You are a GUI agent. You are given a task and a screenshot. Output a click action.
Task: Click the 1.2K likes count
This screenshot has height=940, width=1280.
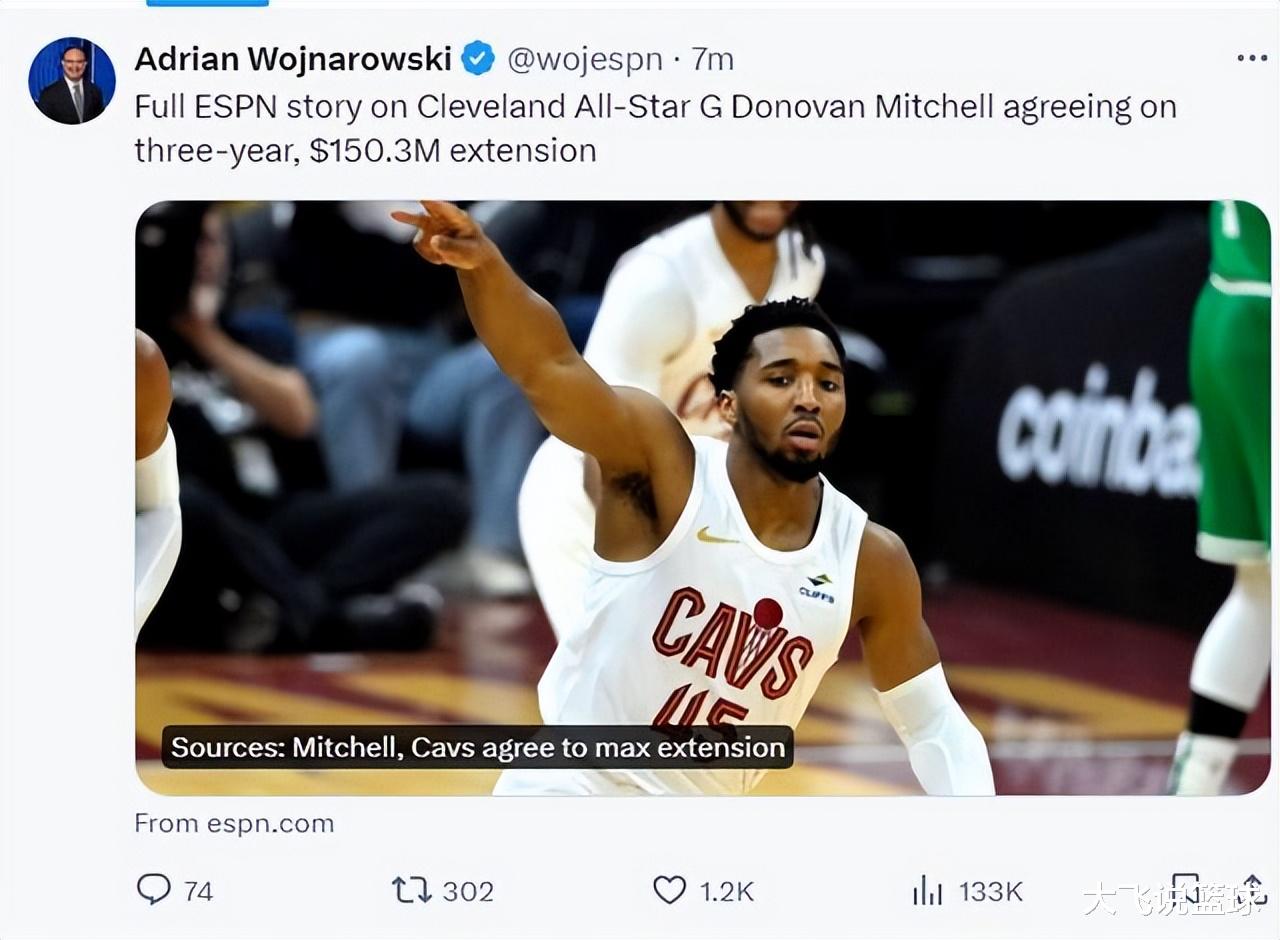[726, 891]
